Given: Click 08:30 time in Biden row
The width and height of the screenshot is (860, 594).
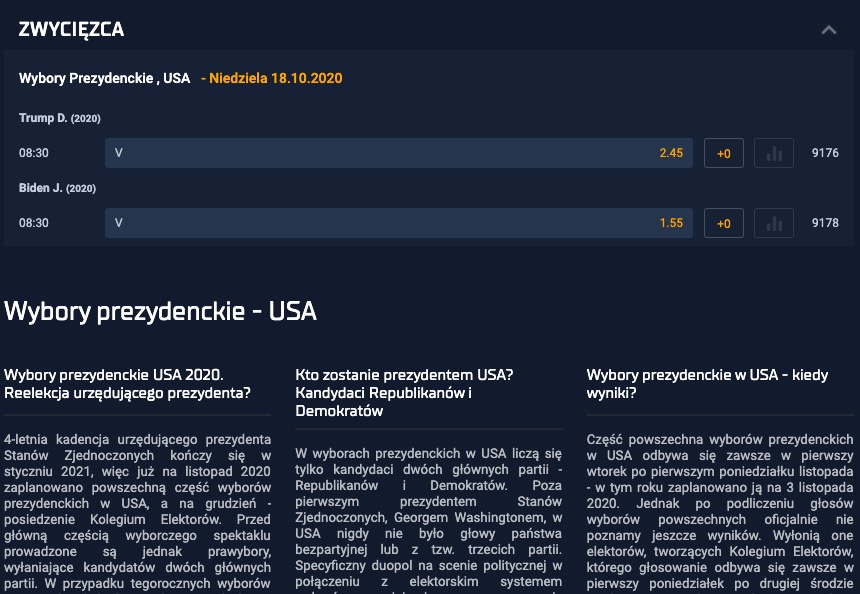Looking at the screenshot, I should tap(34, 223).
